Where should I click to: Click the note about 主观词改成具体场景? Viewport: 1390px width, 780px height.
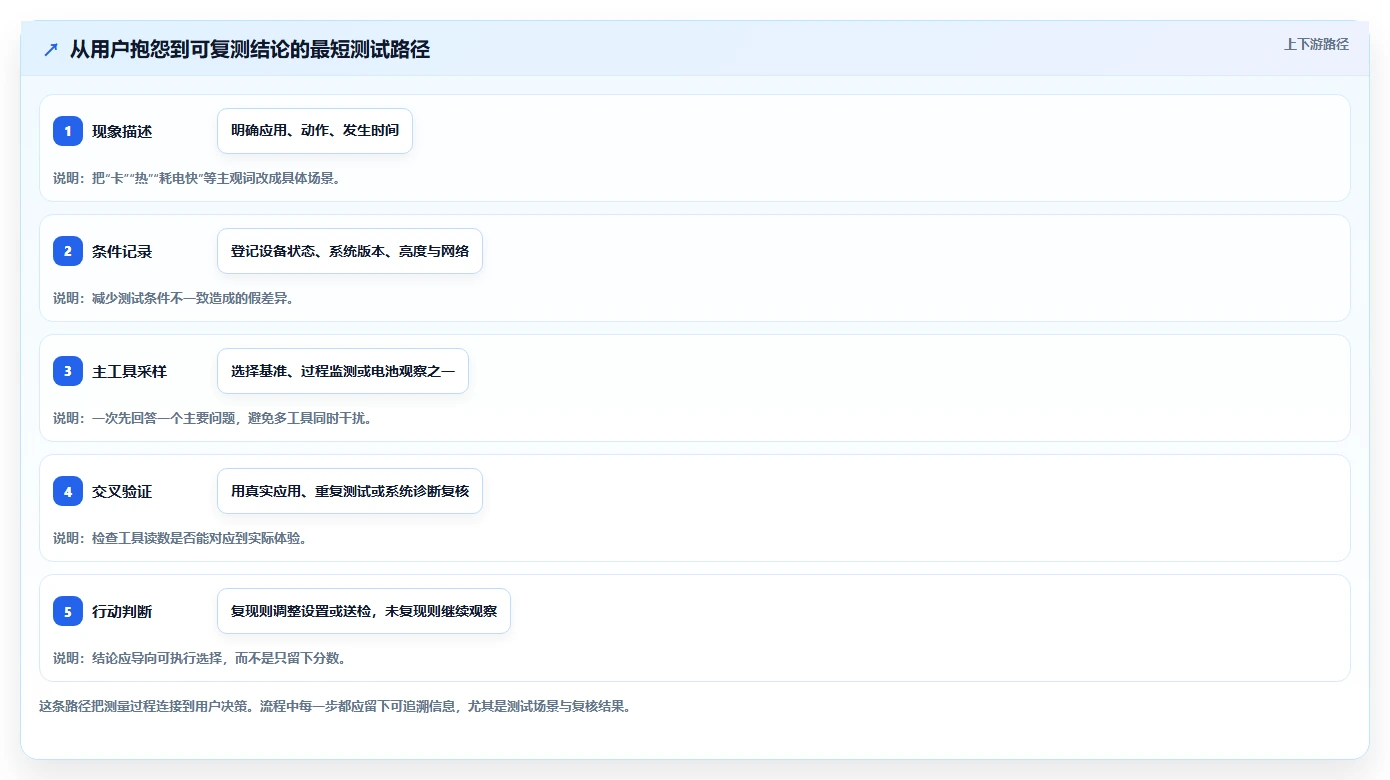coord(198,178)
